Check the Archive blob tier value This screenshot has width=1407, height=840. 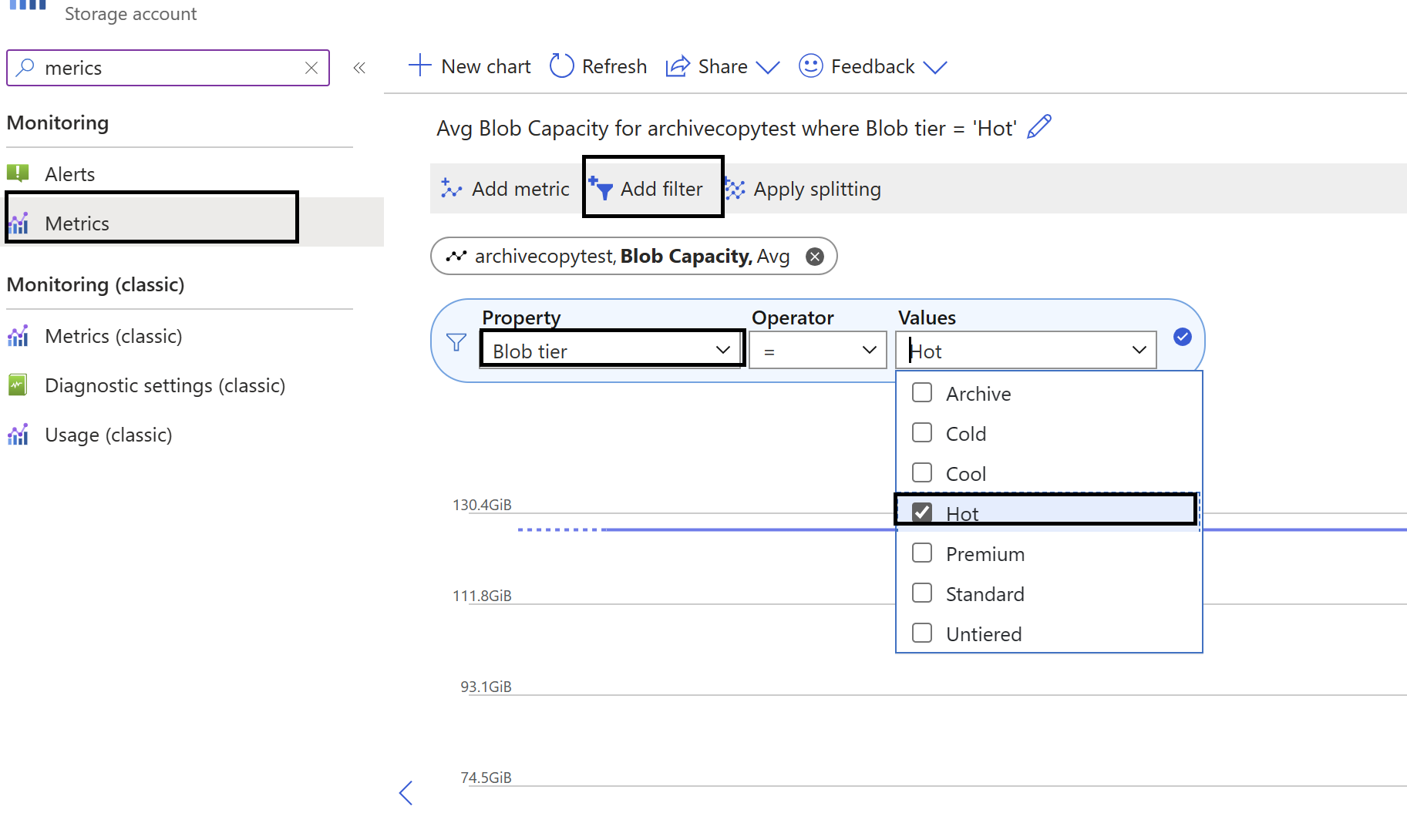tap(921, 393)
